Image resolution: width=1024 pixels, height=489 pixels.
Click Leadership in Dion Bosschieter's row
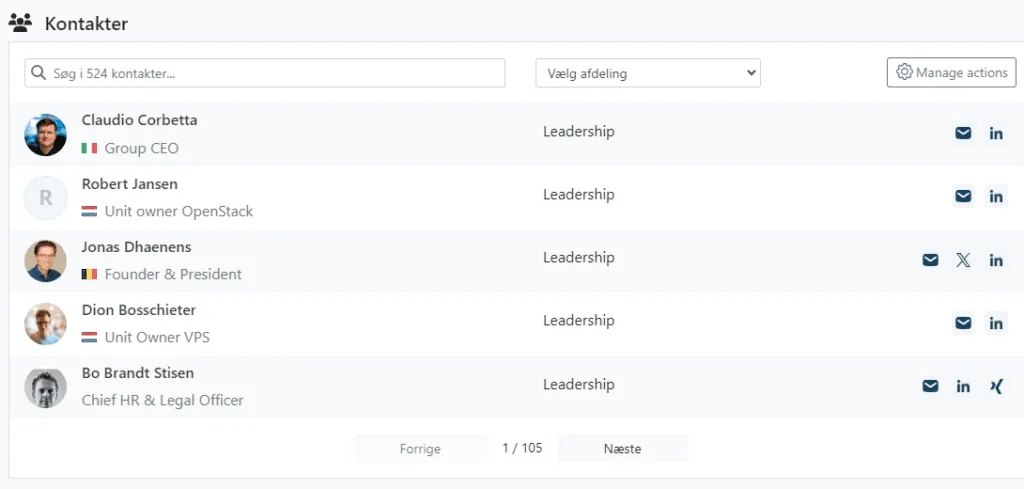(579, 321)
